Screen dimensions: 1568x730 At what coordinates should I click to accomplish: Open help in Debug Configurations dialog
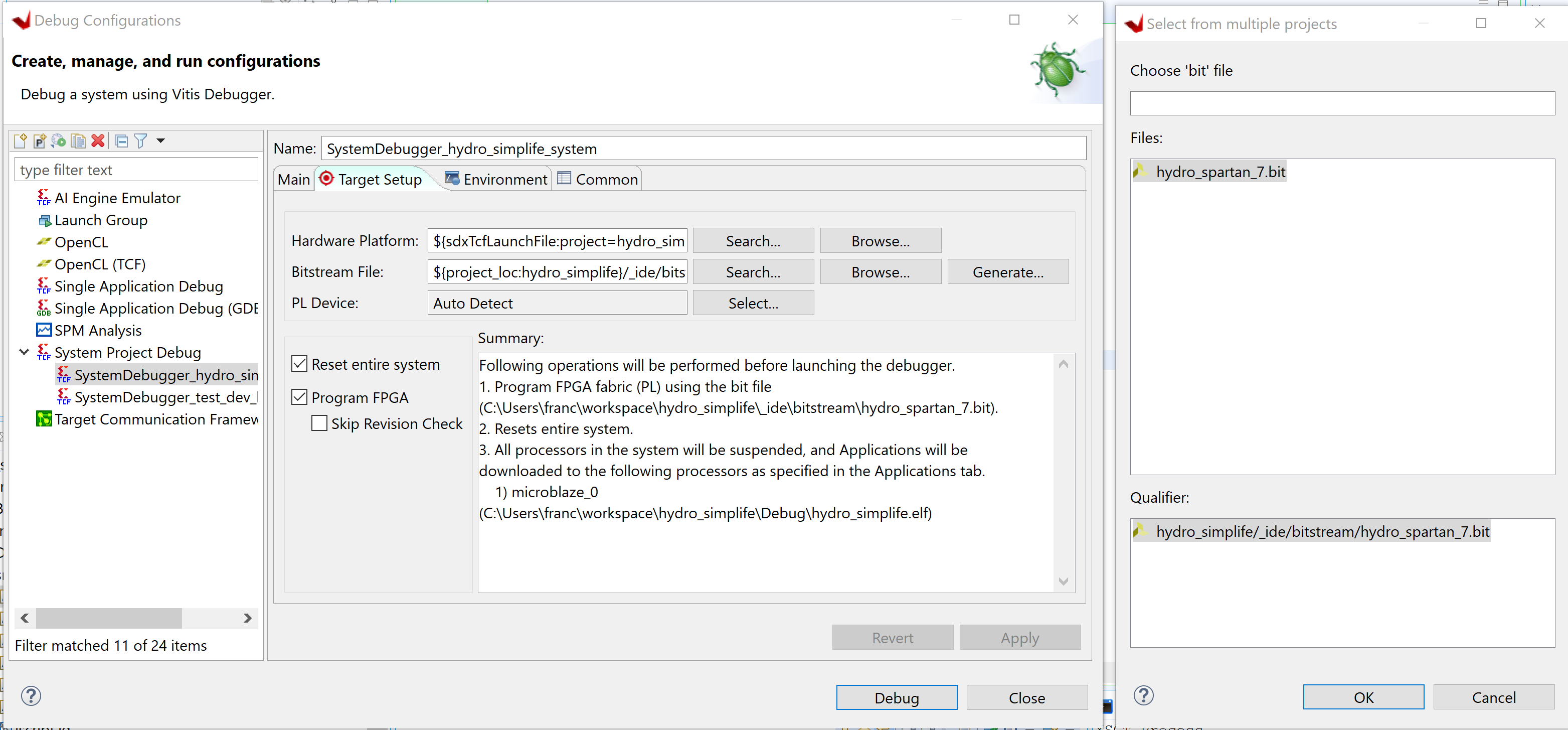pos(31,696)
